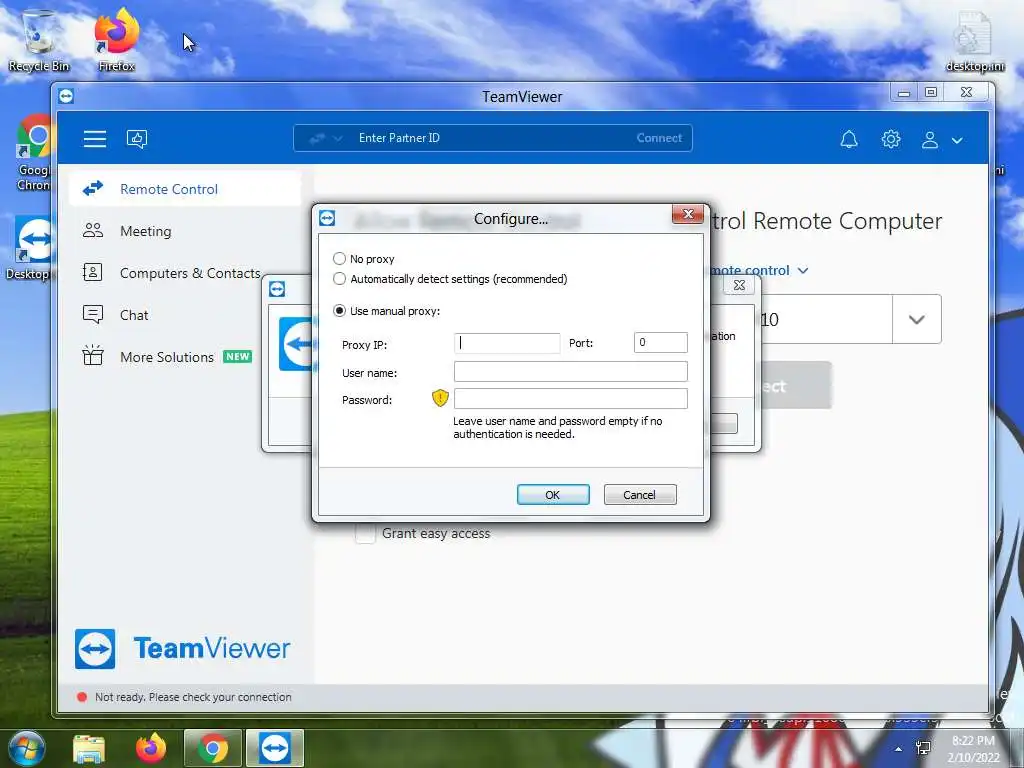Open More Solutions
Viewport: 1024px width, 768px height.
[x=167, y=357]
